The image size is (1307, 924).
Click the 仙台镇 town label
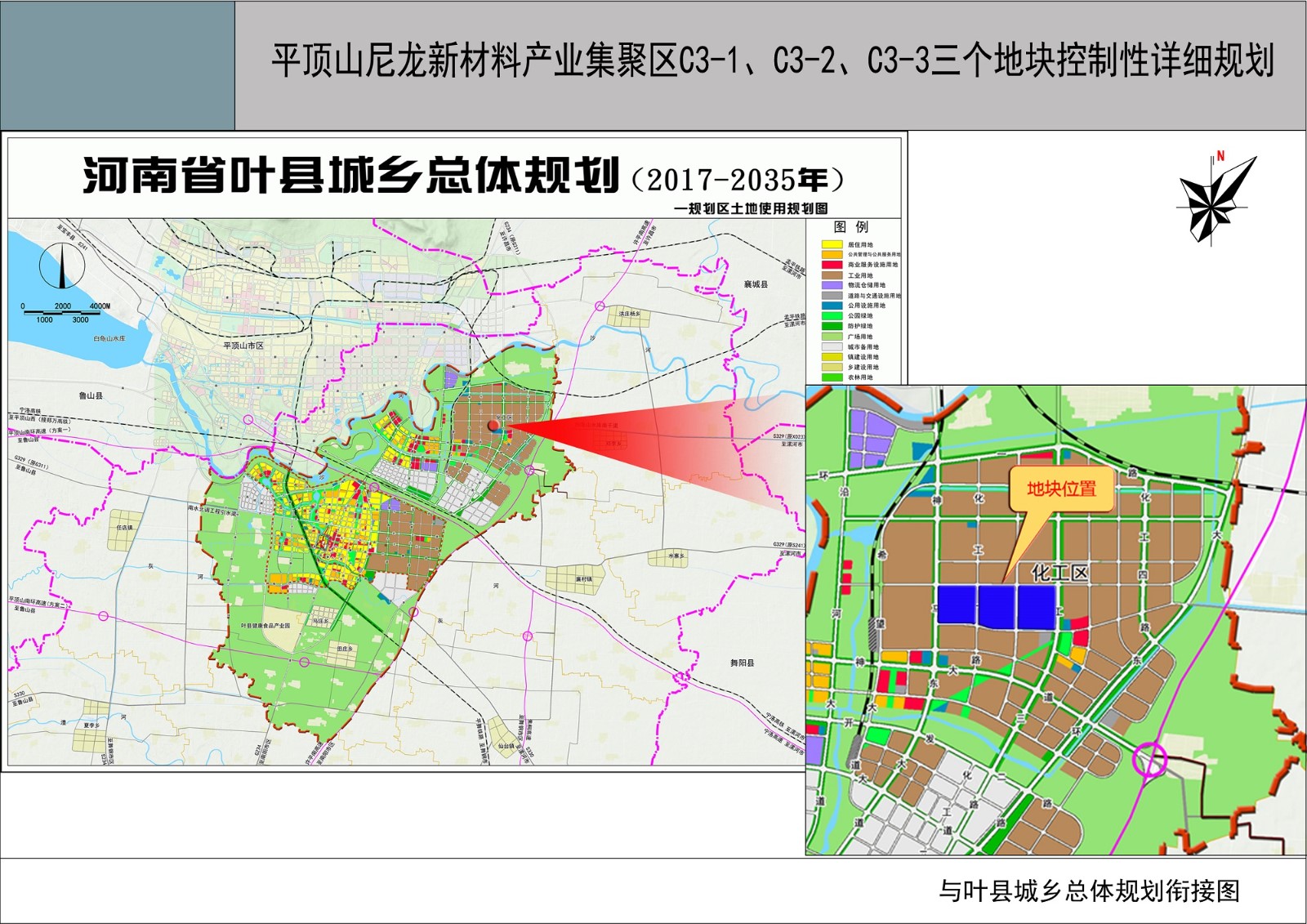click(507, 746)
